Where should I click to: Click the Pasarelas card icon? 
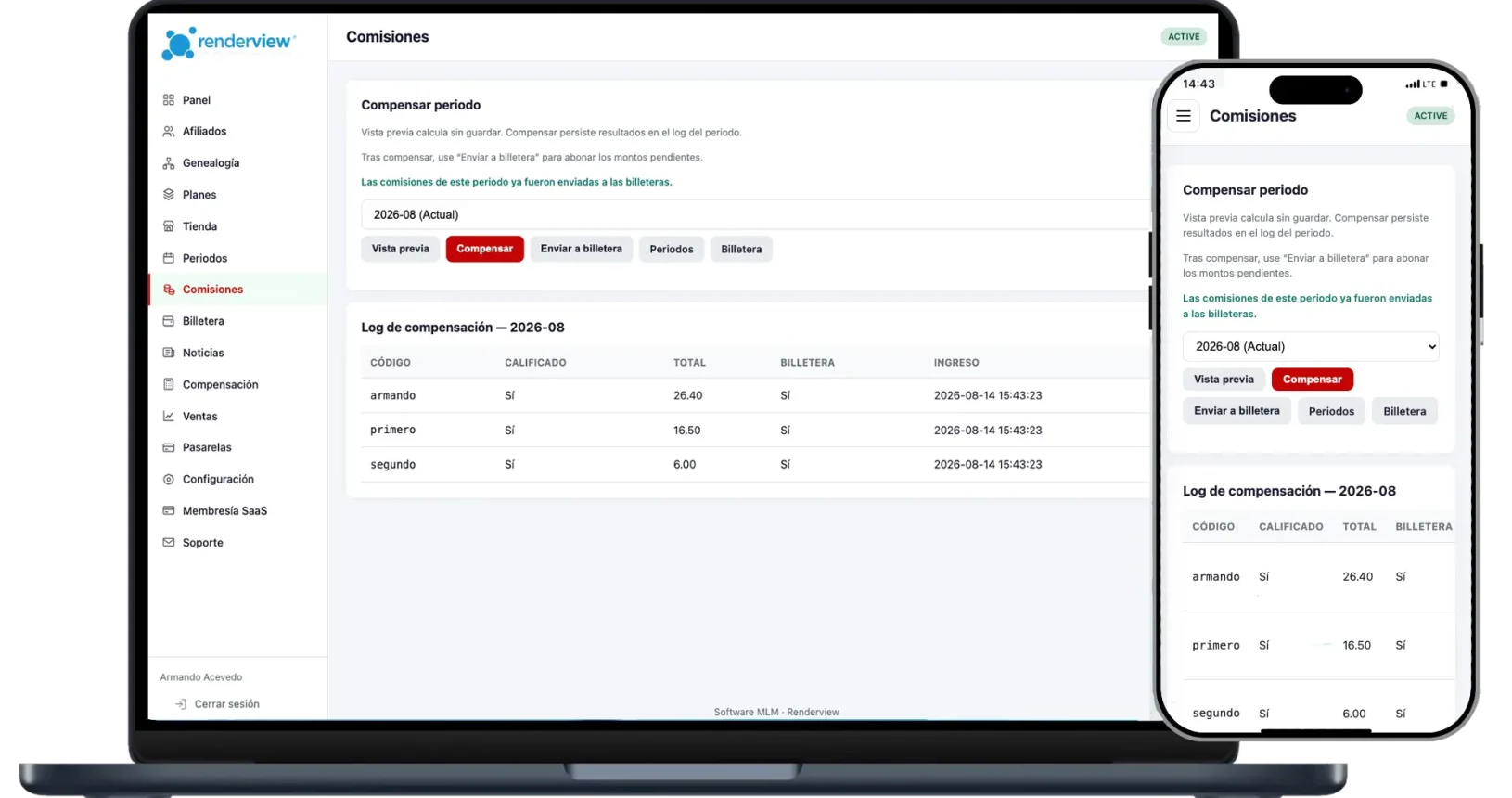[169, 447]
